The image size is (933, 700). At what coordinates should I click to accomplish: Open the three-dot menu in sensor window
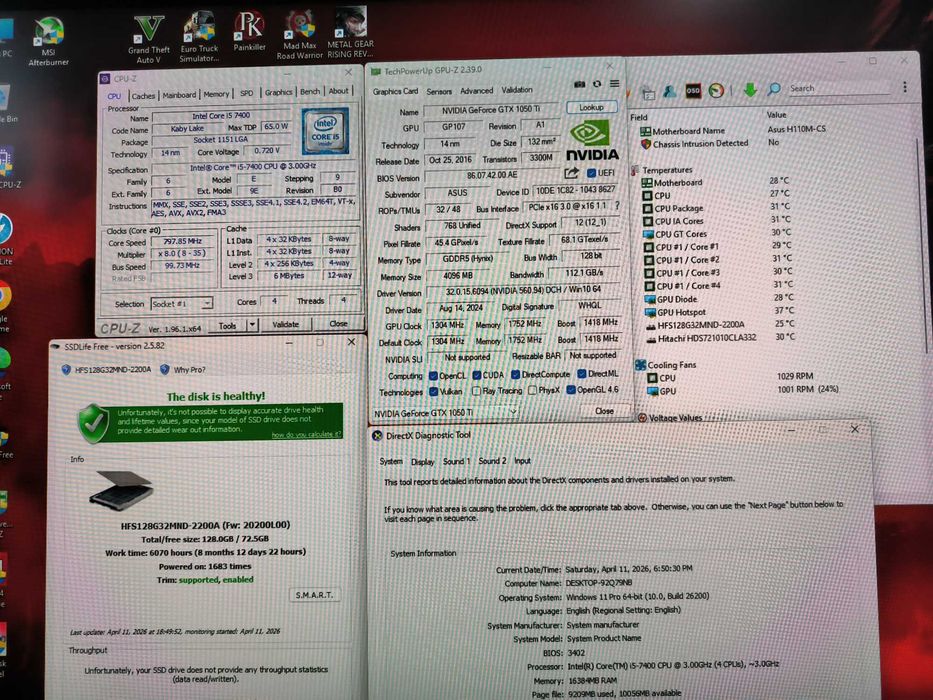point(904,87)
